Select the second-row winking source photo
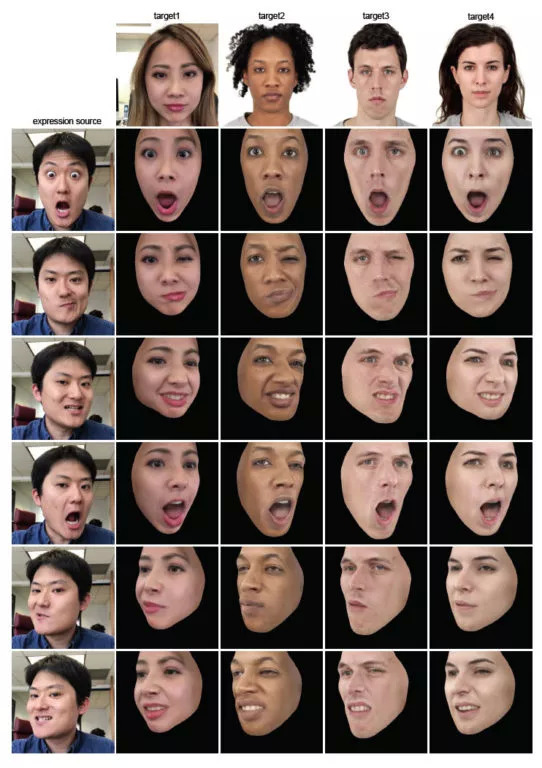 [63, 284]
